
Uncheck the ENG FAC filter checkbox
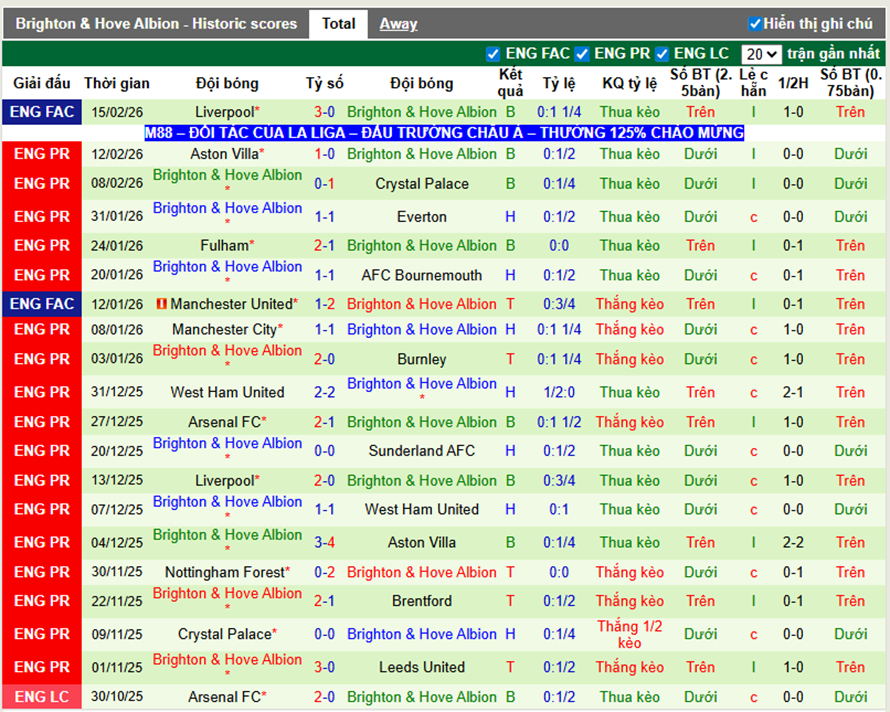pyautogui.click(x=493, y=54)
